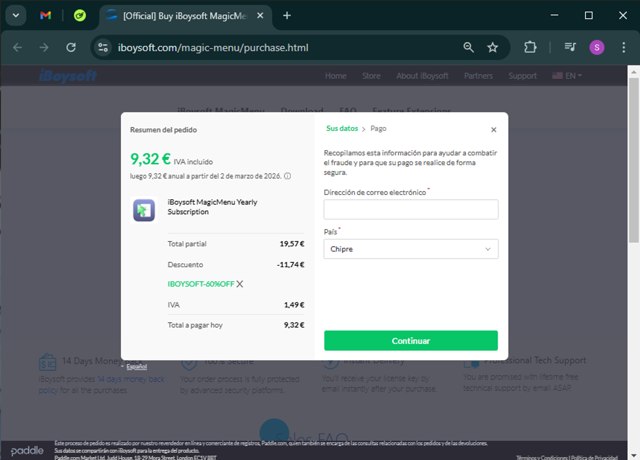Image resolution: width=640 pixels, height=460 pixels.
Task: Go to the Home nav item
Action: [336, 76]
